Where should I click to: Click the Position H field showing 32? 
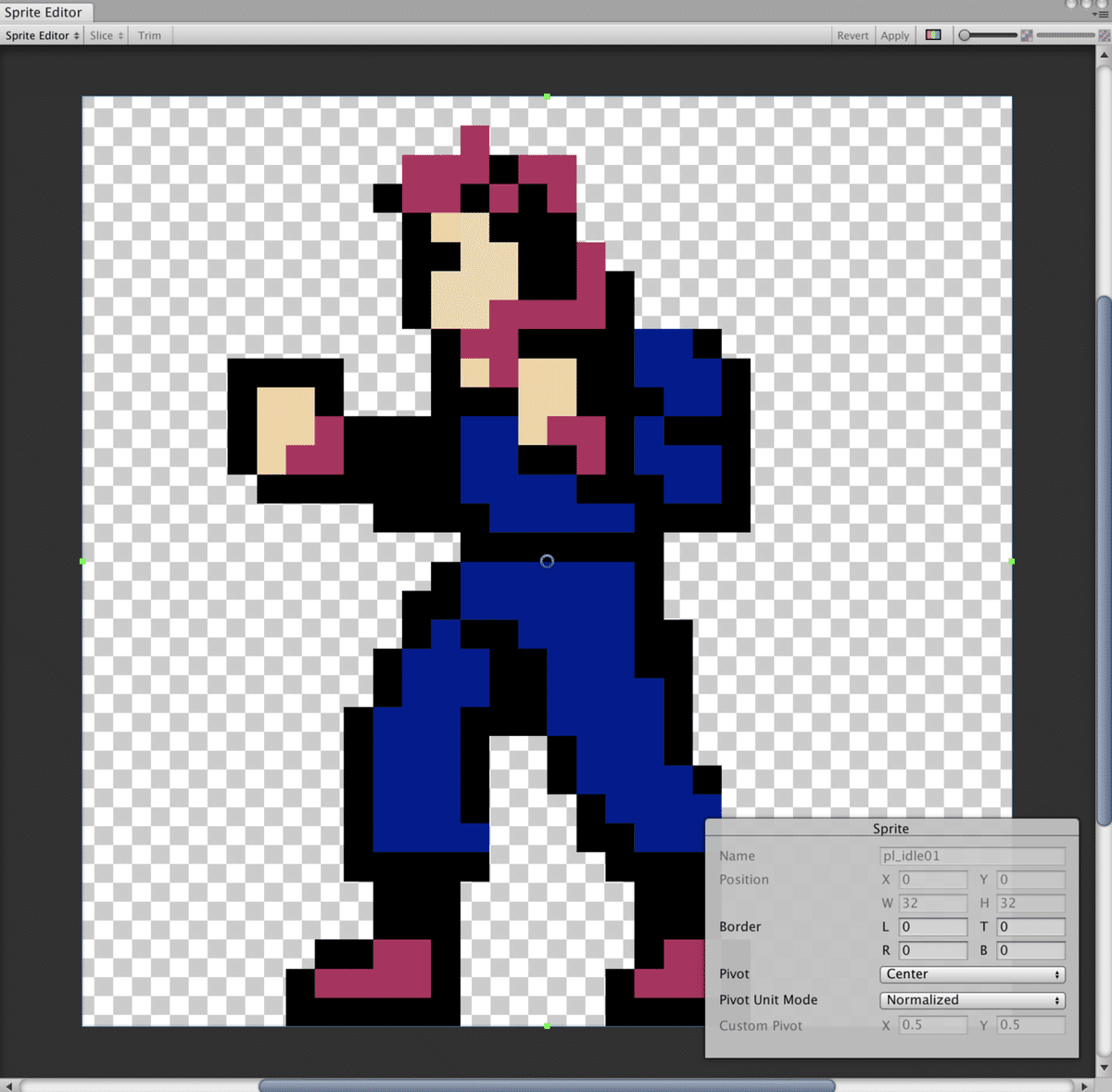tap(1030, 903)
